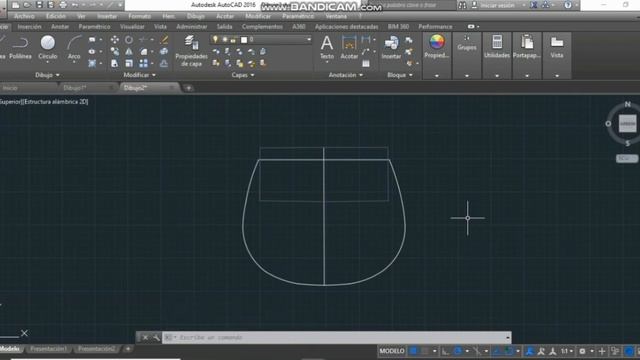Click the Save icon in quick access toolbar
Viewport: 640px width, 360px height.
[39, 5]
